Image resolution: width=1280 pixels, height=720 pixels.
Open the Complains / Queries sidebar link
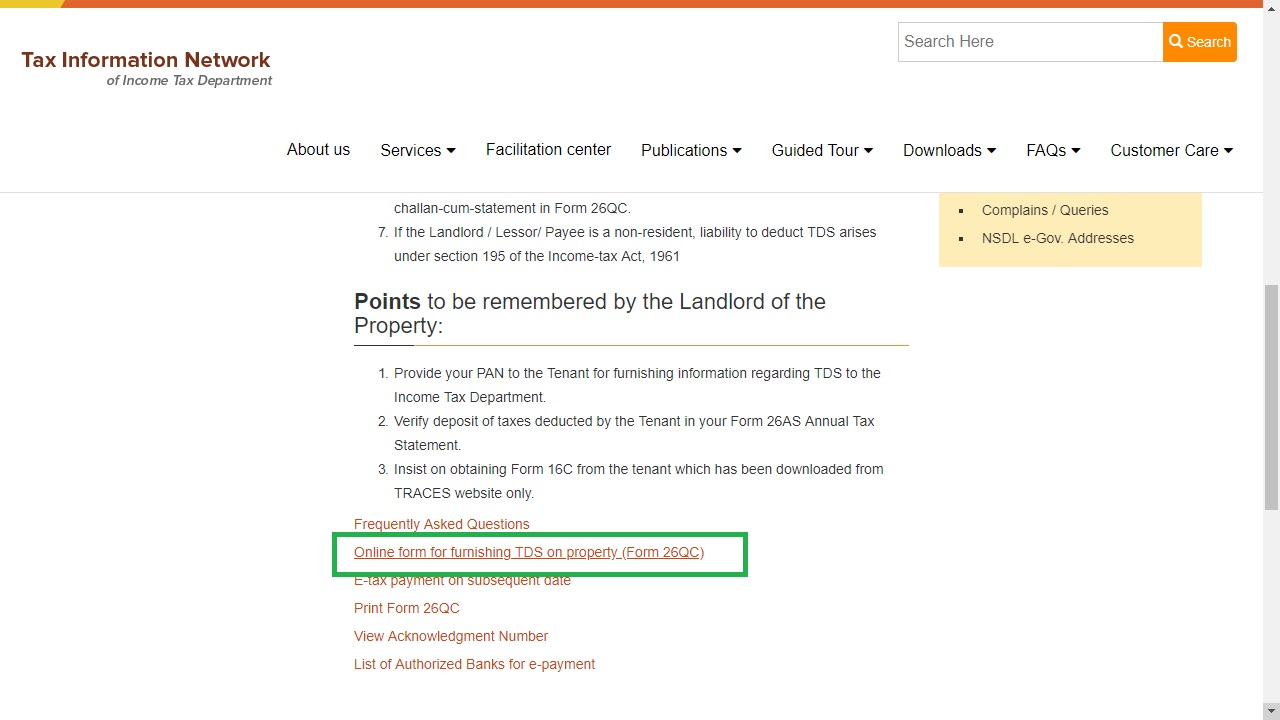tap(1045, 210)
